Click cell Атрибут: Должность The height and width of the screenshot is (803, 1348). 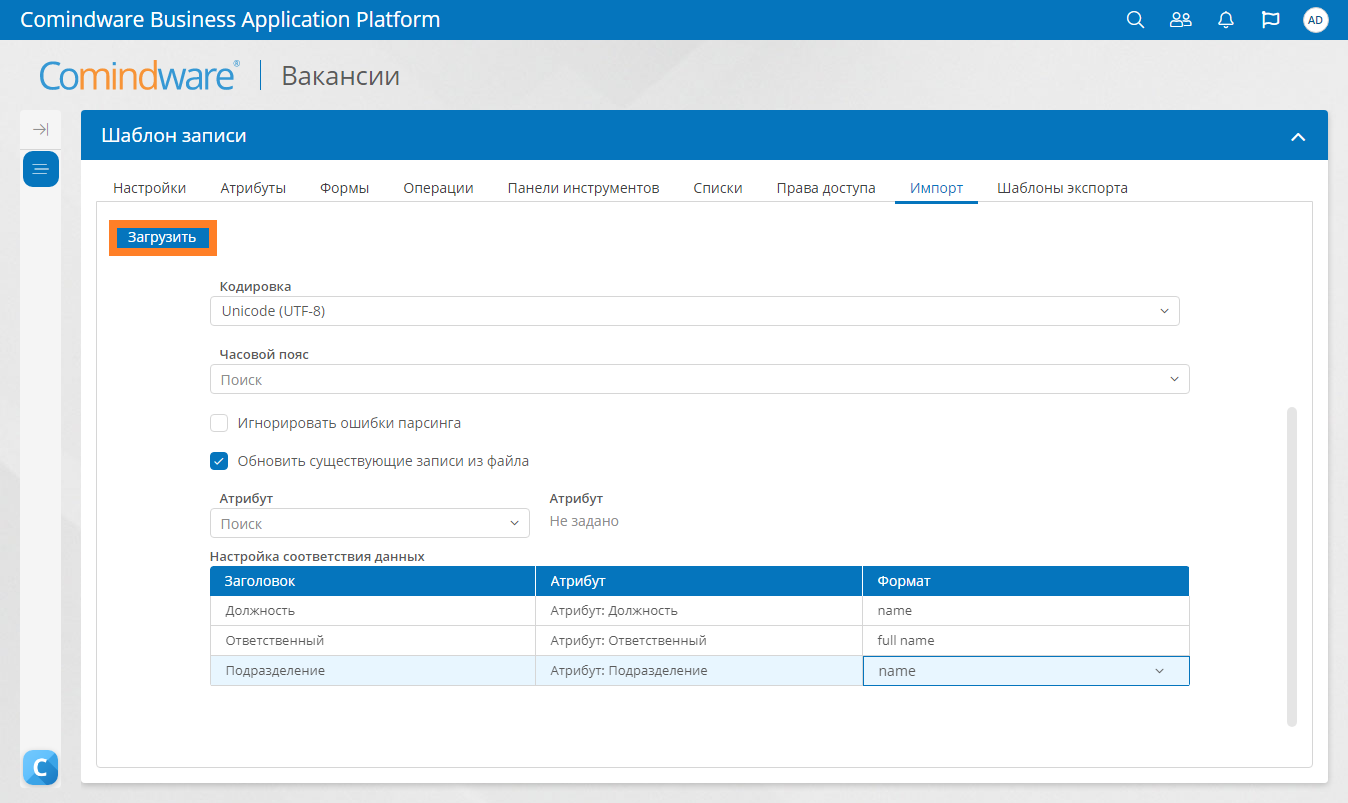click(x=699, y=611)
